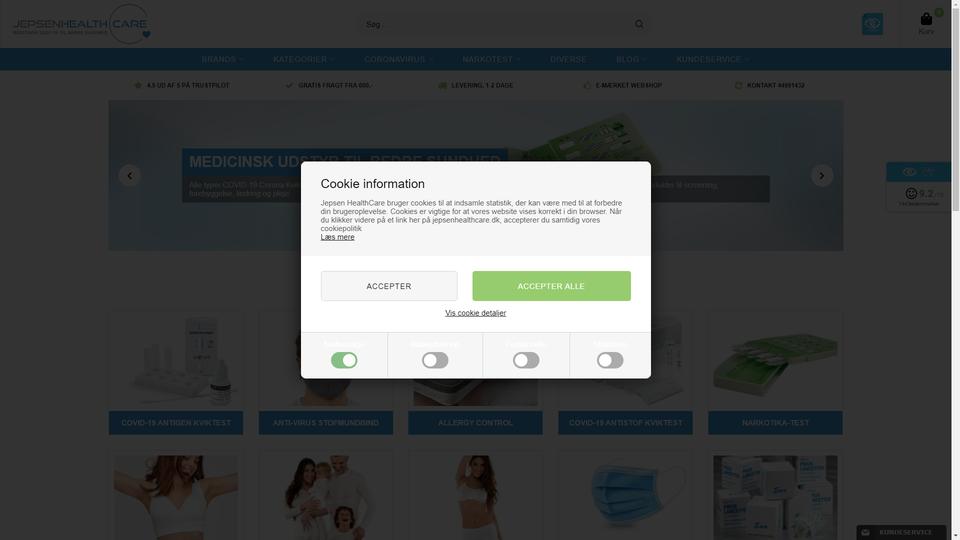Go to previous banner slide arrow
Viewport: 960px width, 540px height.
pos(129,176)
